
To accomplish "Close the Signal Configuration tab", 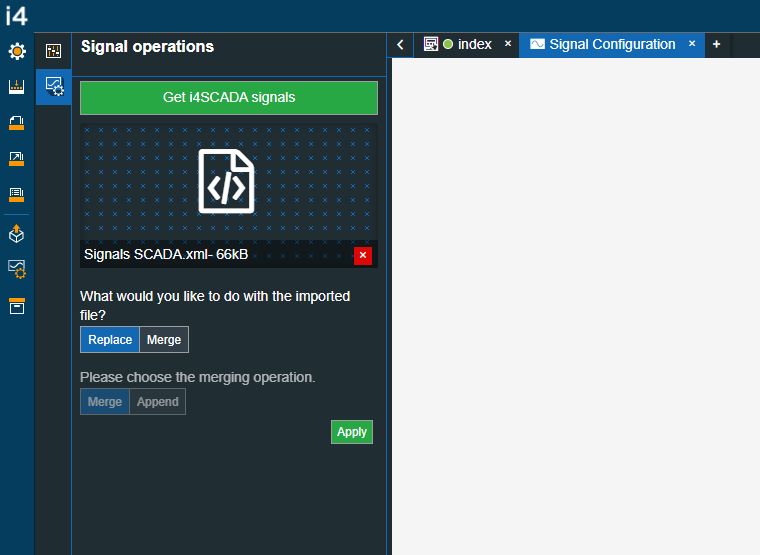I will click(x=692, y=44).
